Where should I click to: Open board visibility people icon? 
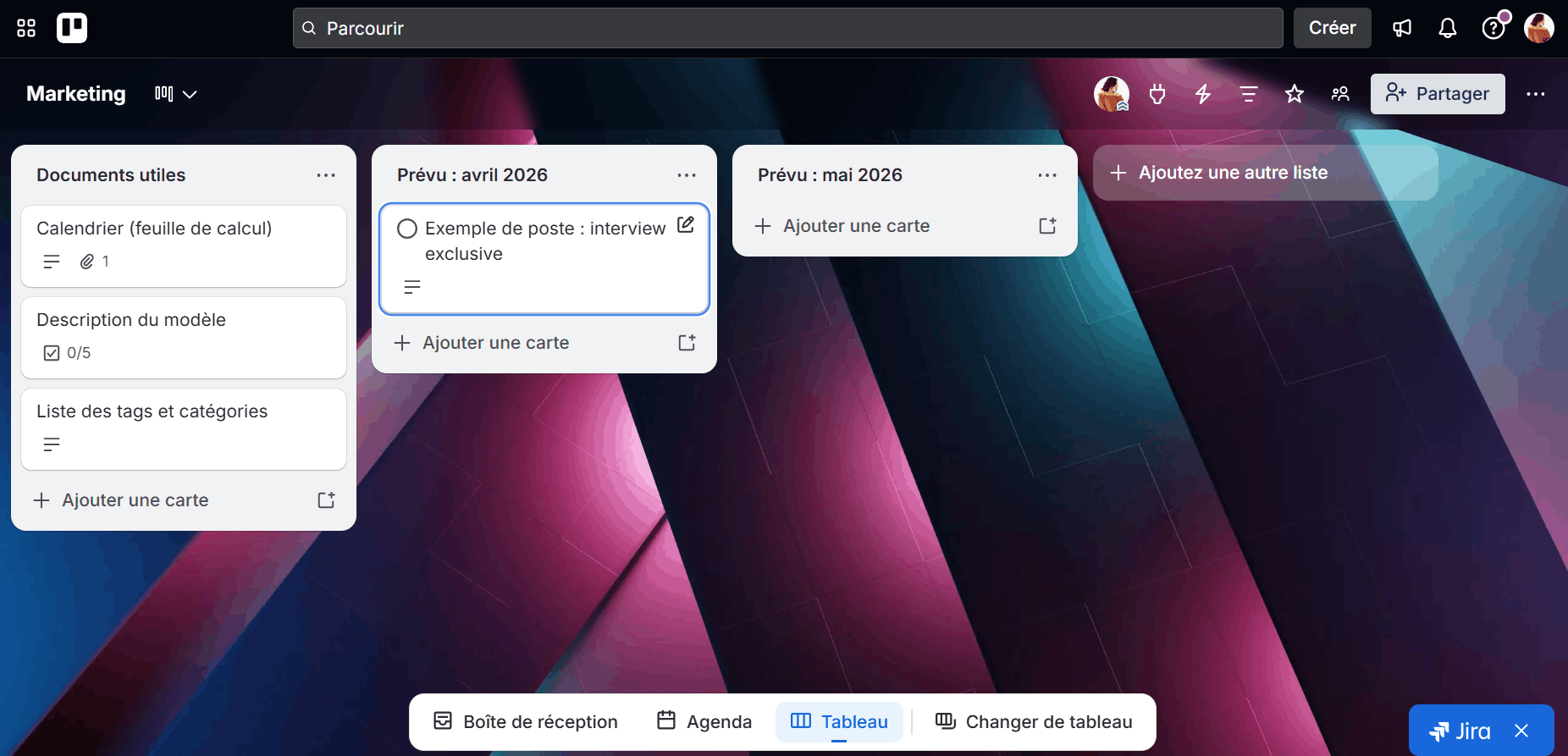(x=1340, y=94)
